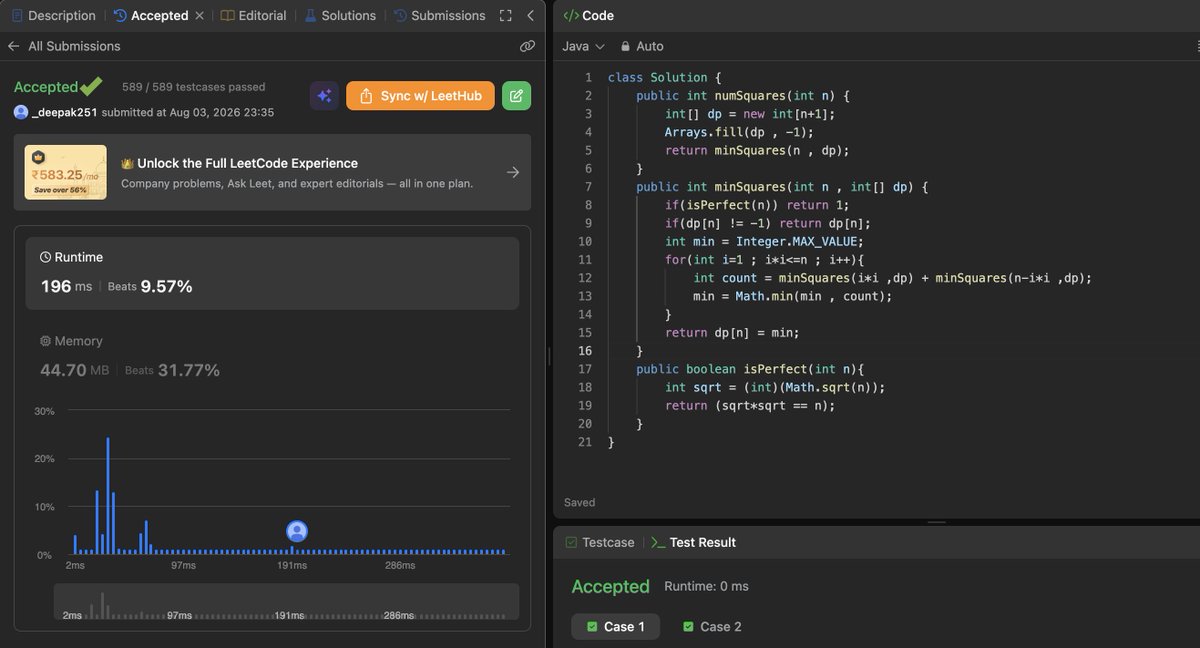
Task: Click 'Runtime: 0 ms' result text
Action: [x=706, y=586]
